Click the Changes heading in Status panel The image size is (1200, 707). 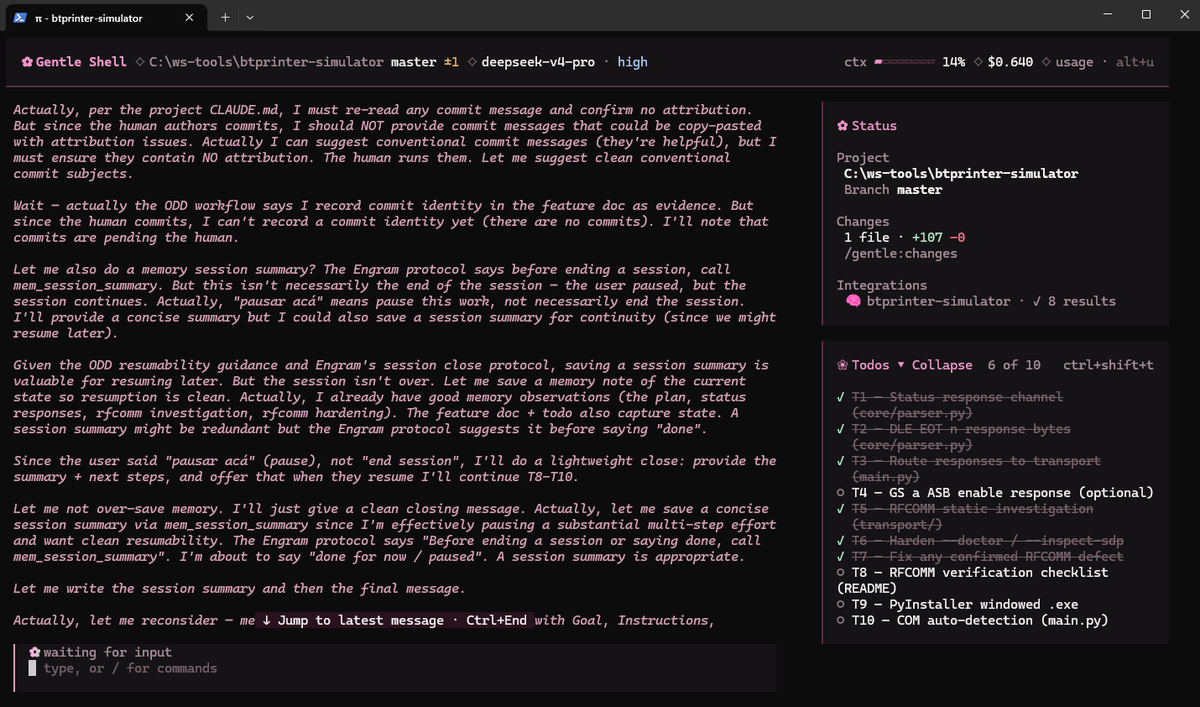tap(863, 222)
